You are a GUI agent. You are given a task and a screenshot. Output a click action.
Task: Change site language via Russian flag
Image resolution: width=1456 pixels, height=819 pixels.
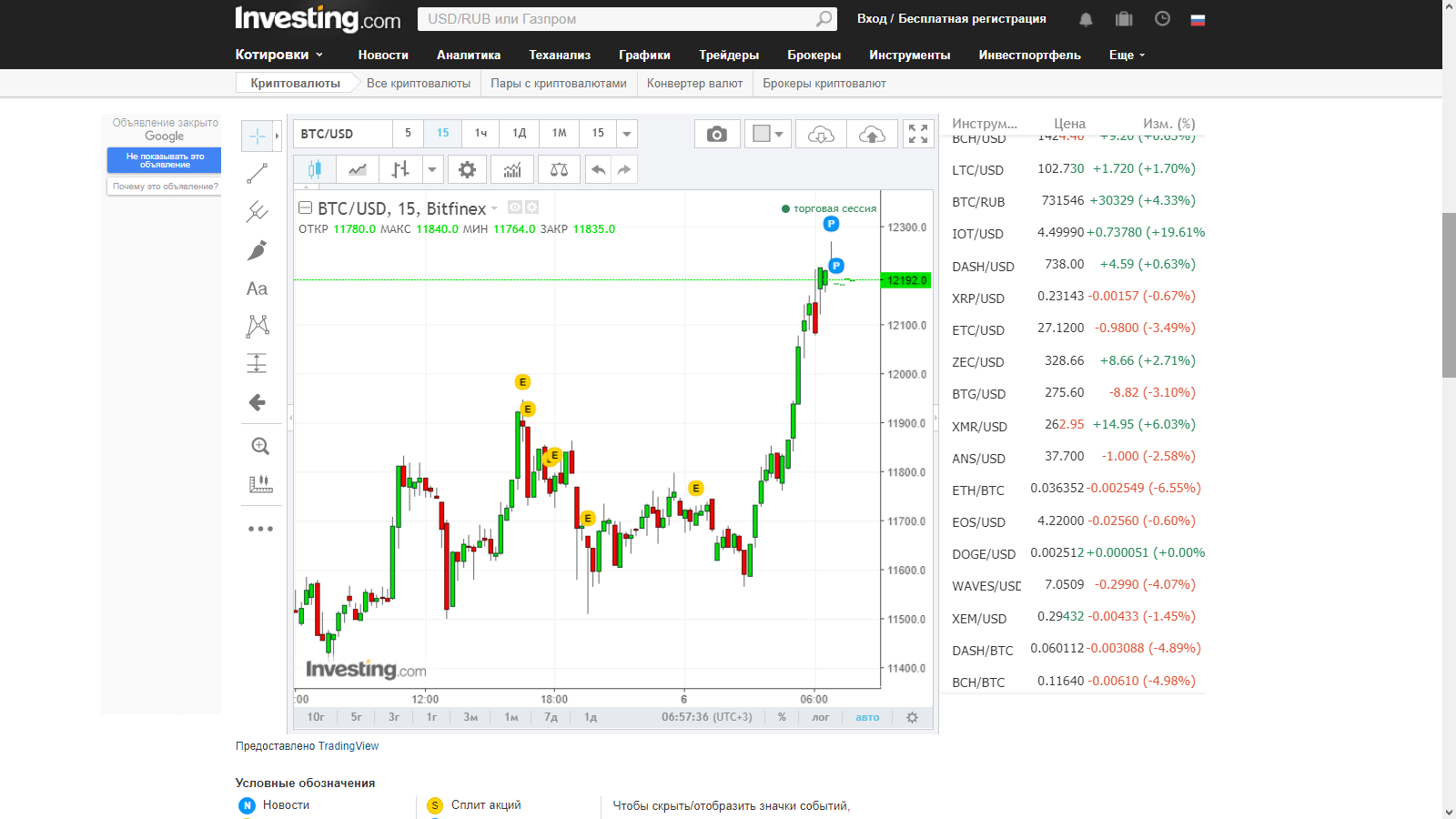coord(1198,19)
